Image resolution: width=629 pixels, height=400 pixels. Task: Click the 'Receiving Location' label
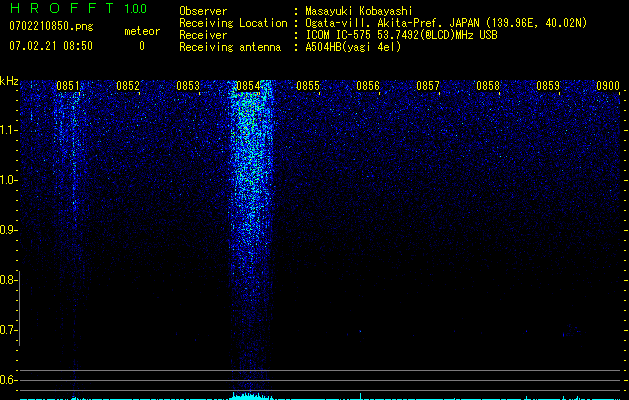[x=233, y=23]
